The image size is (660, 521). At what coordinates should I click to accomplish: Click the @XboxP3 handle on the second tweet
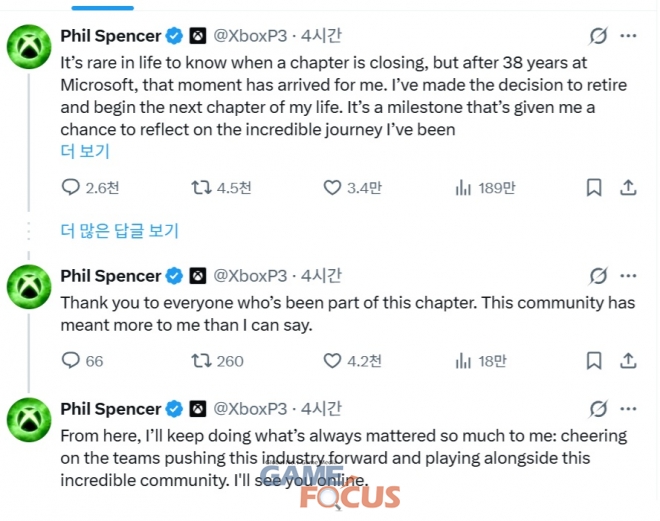click(251, 275)
